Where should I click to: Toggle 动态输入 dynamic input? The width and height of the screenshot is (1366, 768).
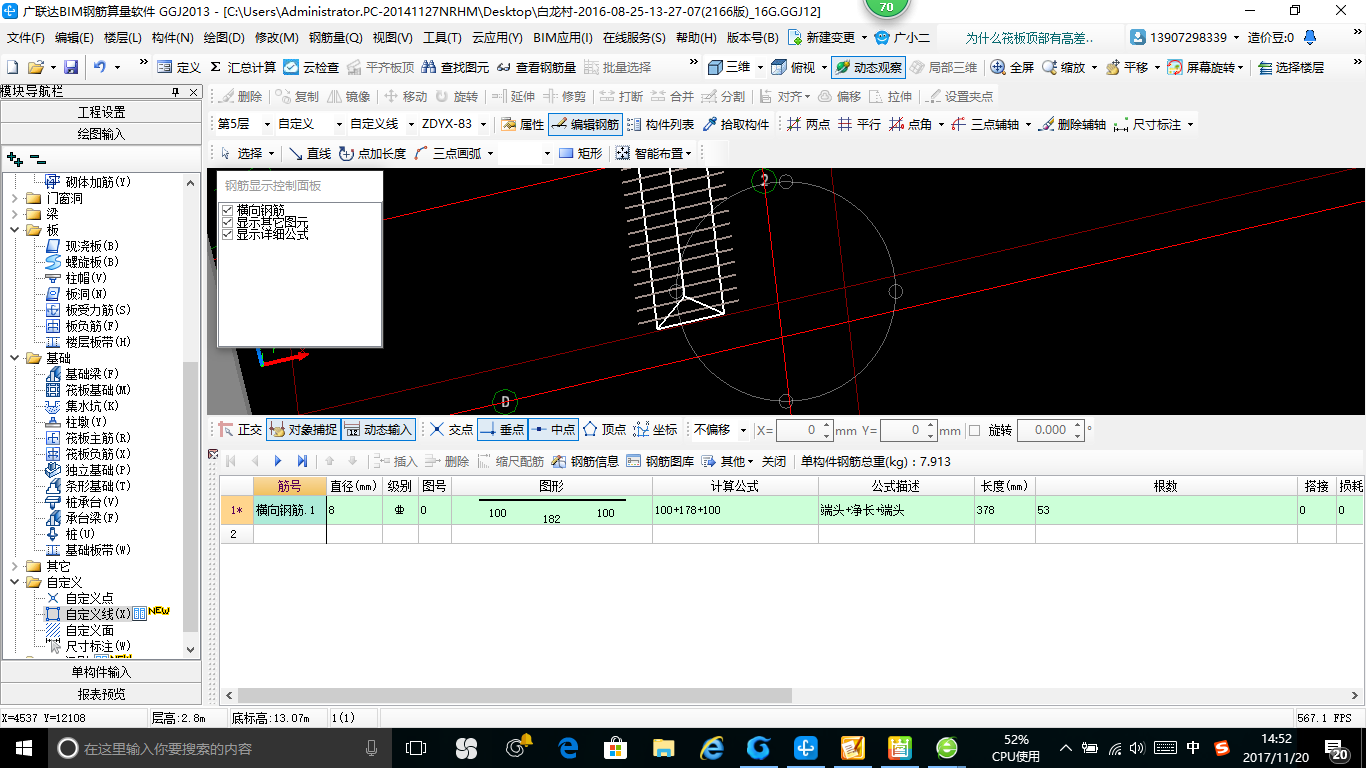(x=378, y=430)
